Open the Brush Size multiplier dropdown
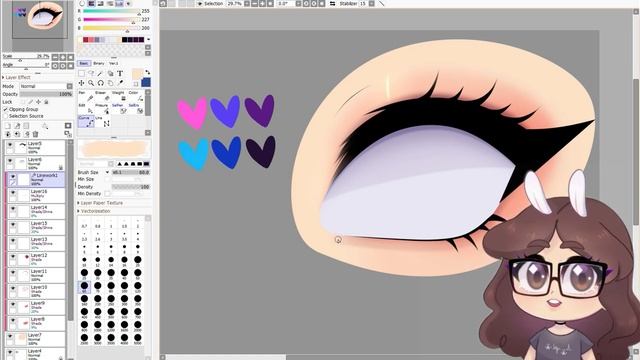The image size is (640, 360). click(107, 172)
